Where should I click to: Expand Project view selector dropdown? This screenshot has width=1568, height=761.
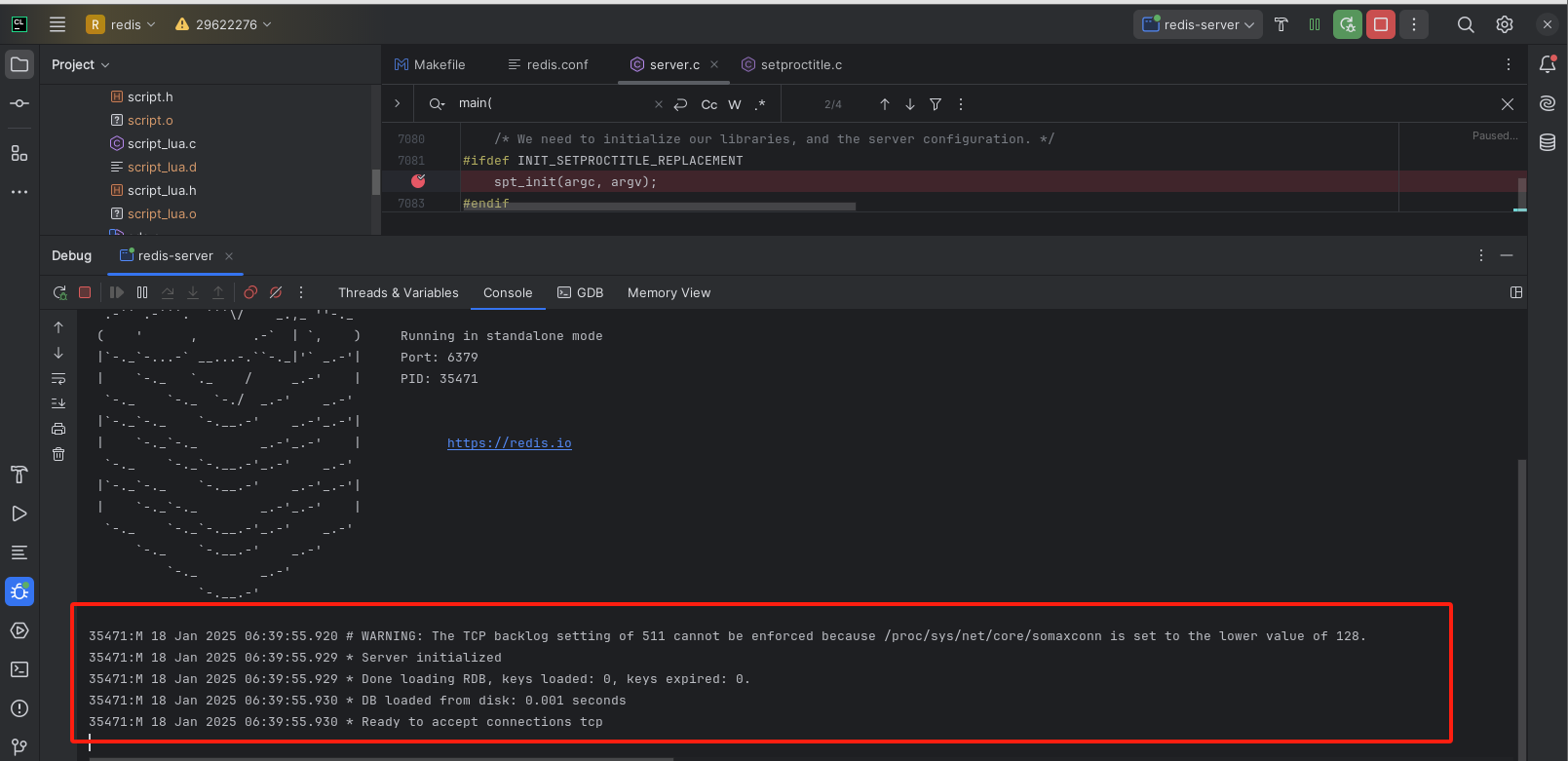80,64
